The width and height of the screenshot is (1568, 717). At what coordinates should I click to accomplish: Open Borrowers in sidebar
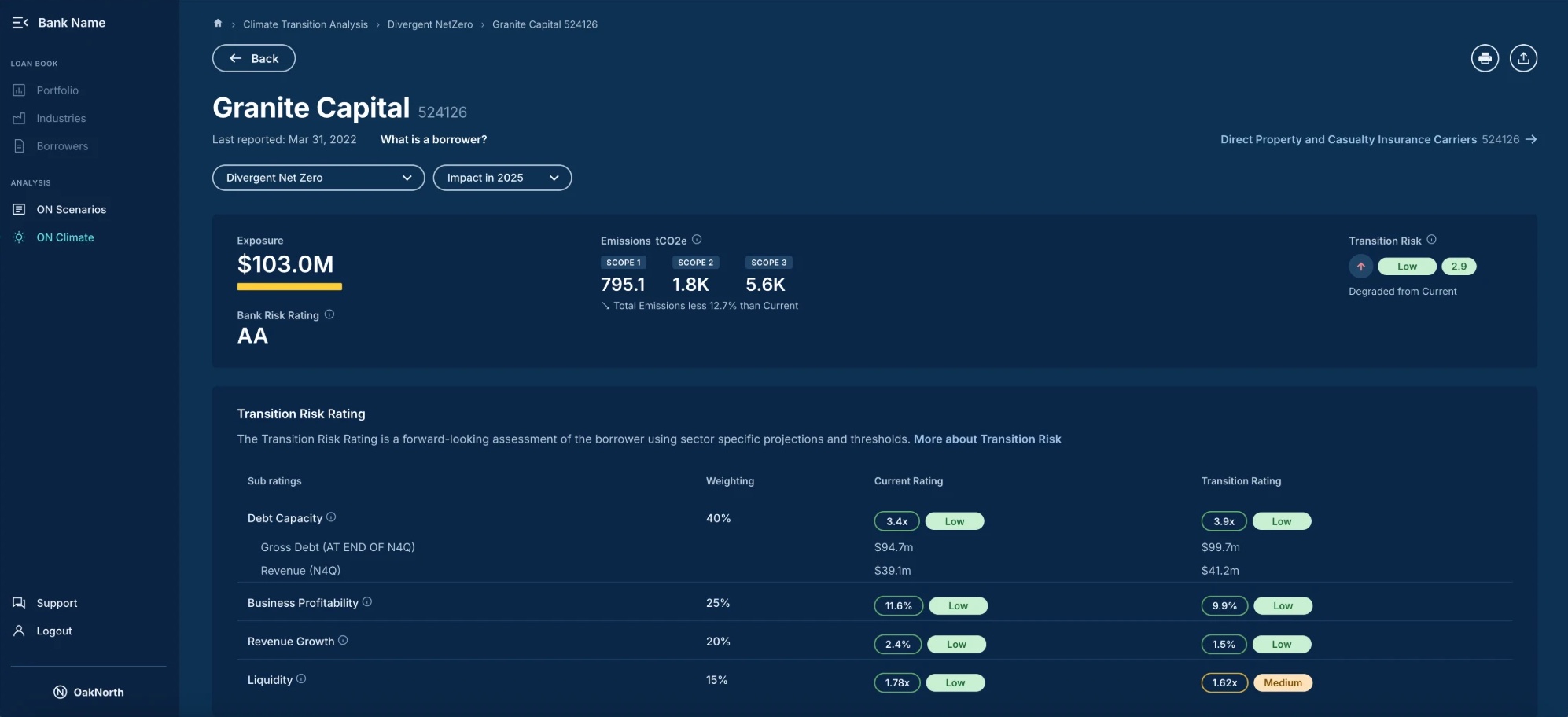click(62, 146)
